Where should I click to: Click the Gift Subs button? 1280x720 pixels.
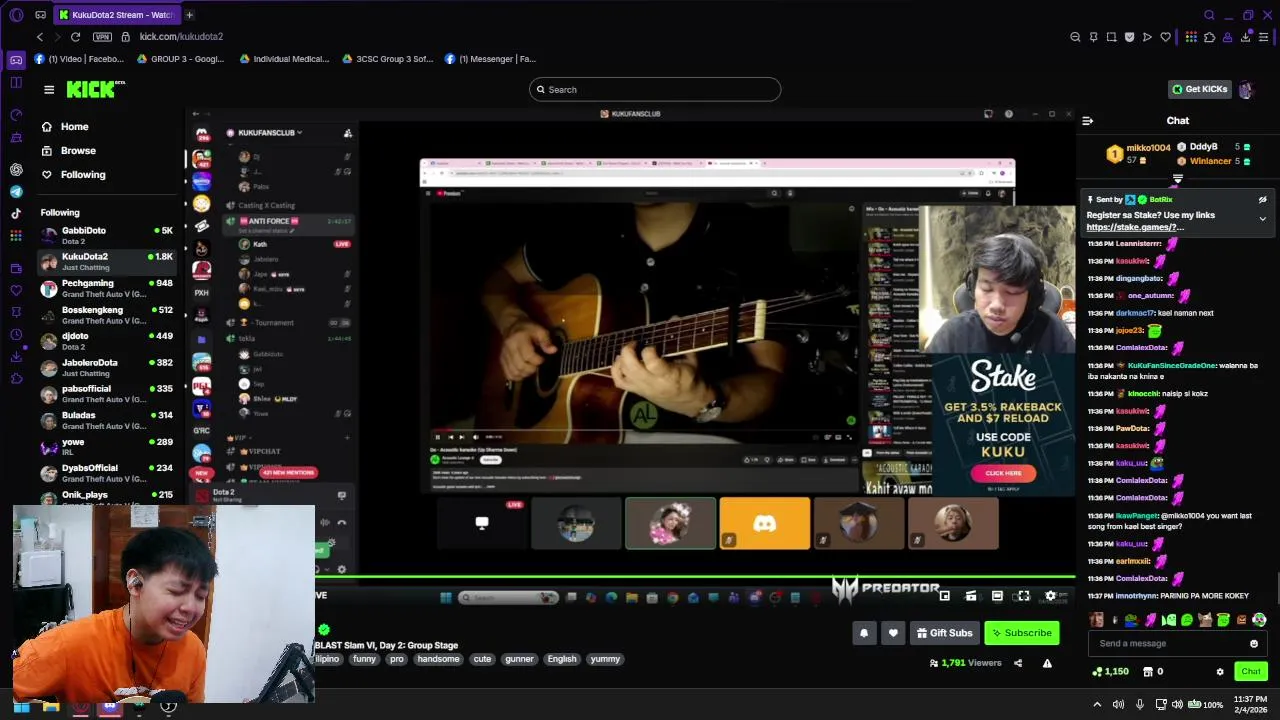tap(943, 633)
